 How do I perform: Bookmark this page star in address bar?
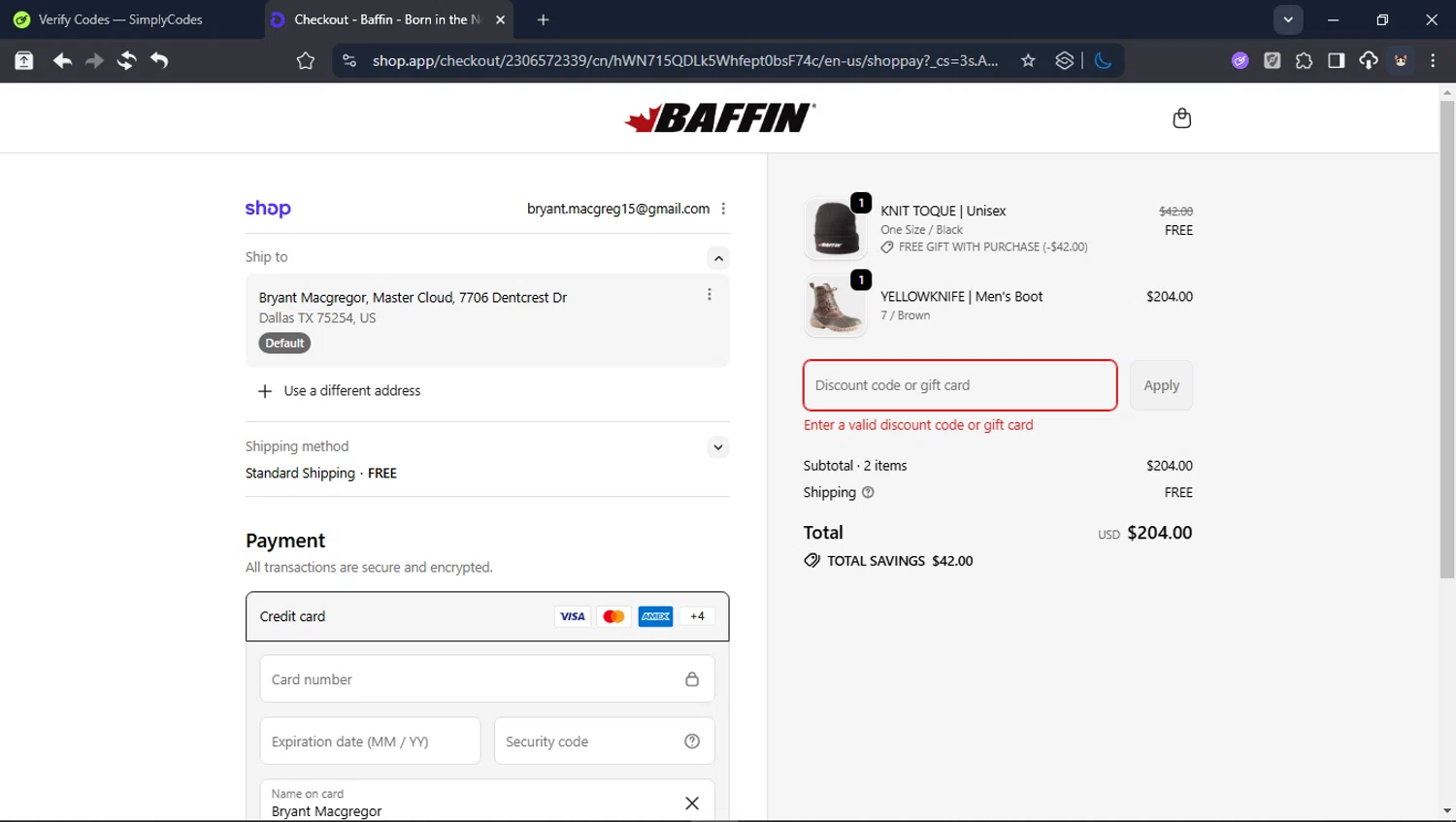point(1028,61)
